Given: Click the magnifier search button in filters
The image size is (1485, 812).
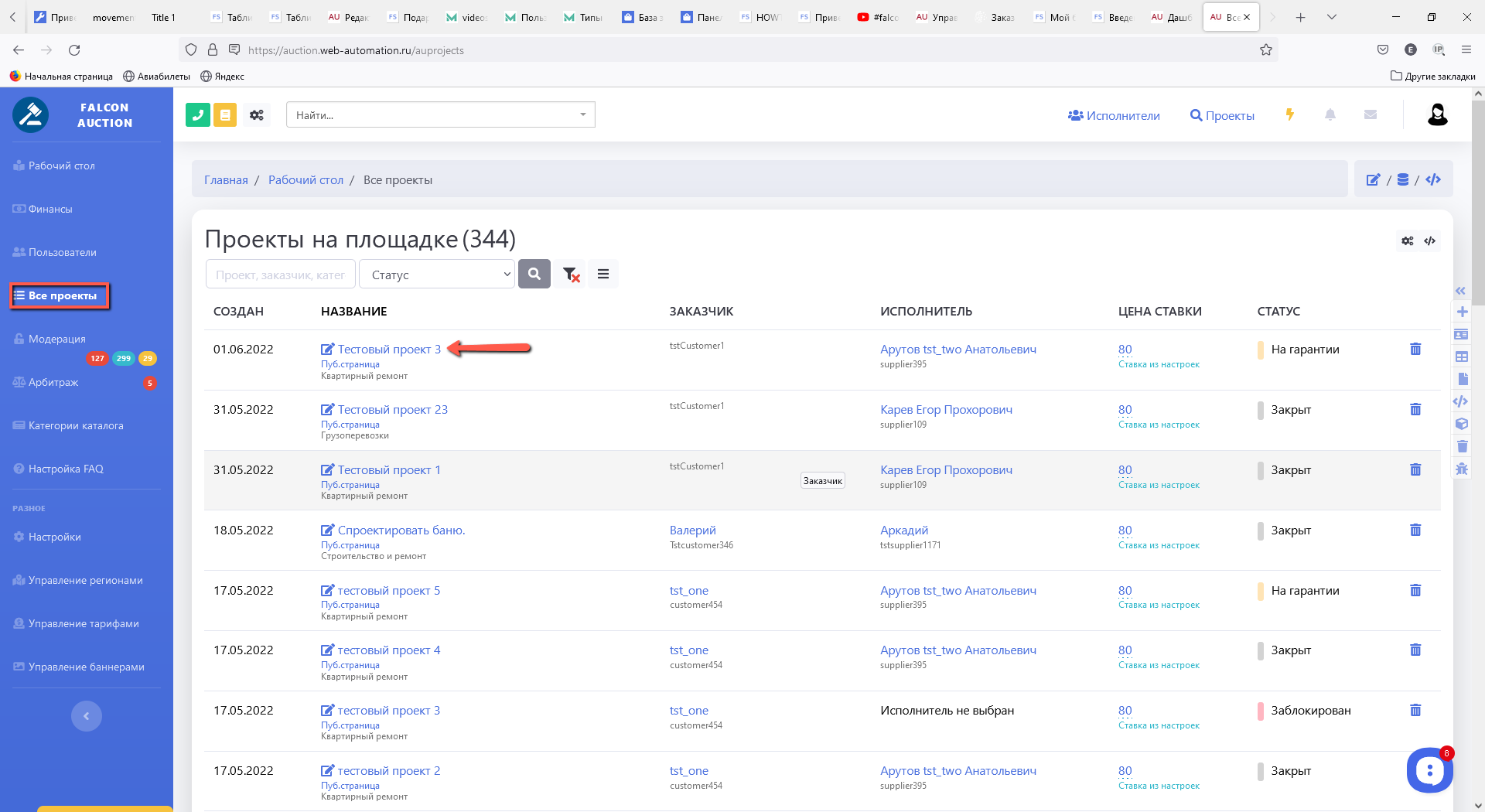Looking at the screenshot, I should click(x=534, y=274).
